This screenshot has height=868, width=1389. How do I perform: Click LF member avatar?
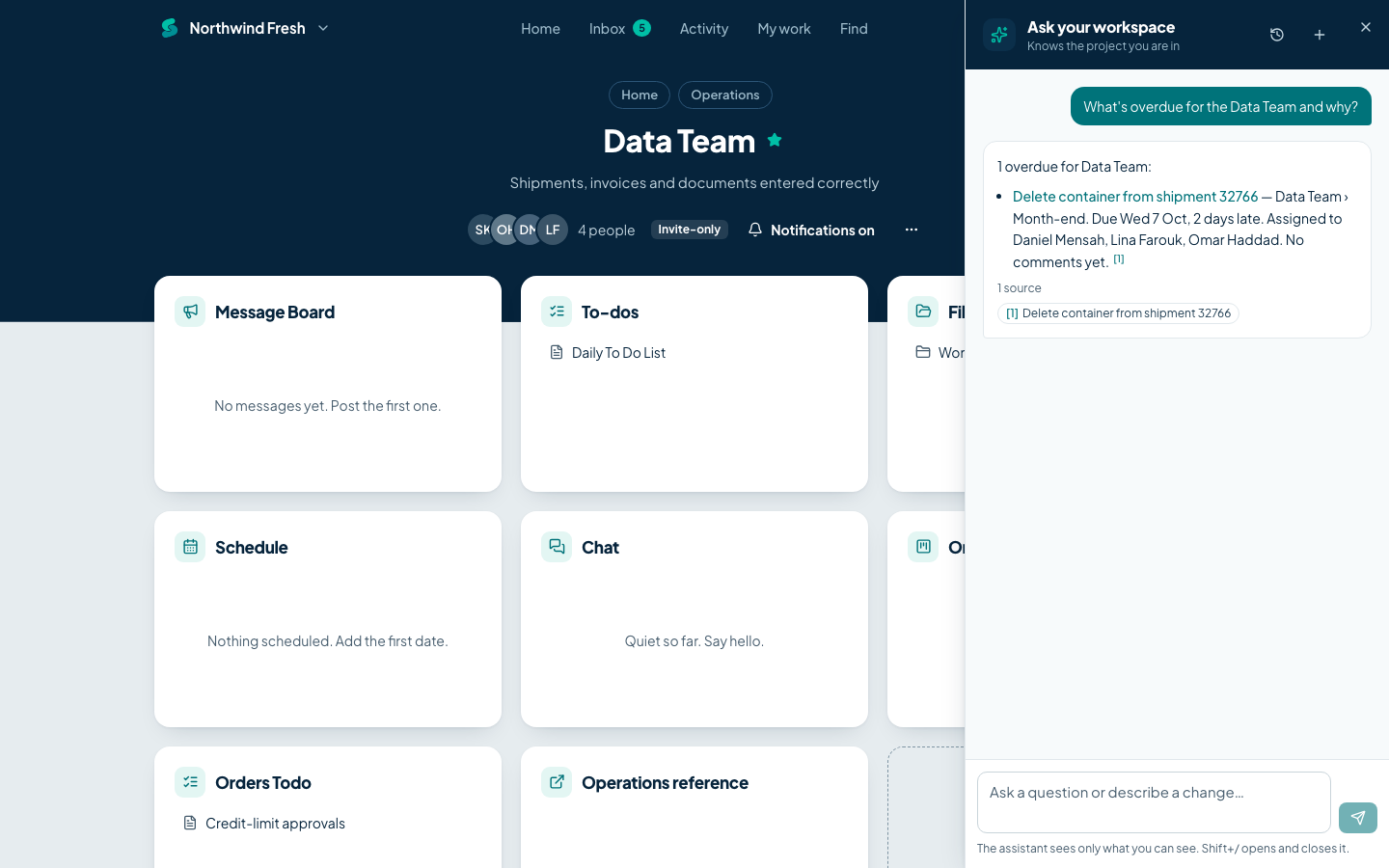click(553, 230)
